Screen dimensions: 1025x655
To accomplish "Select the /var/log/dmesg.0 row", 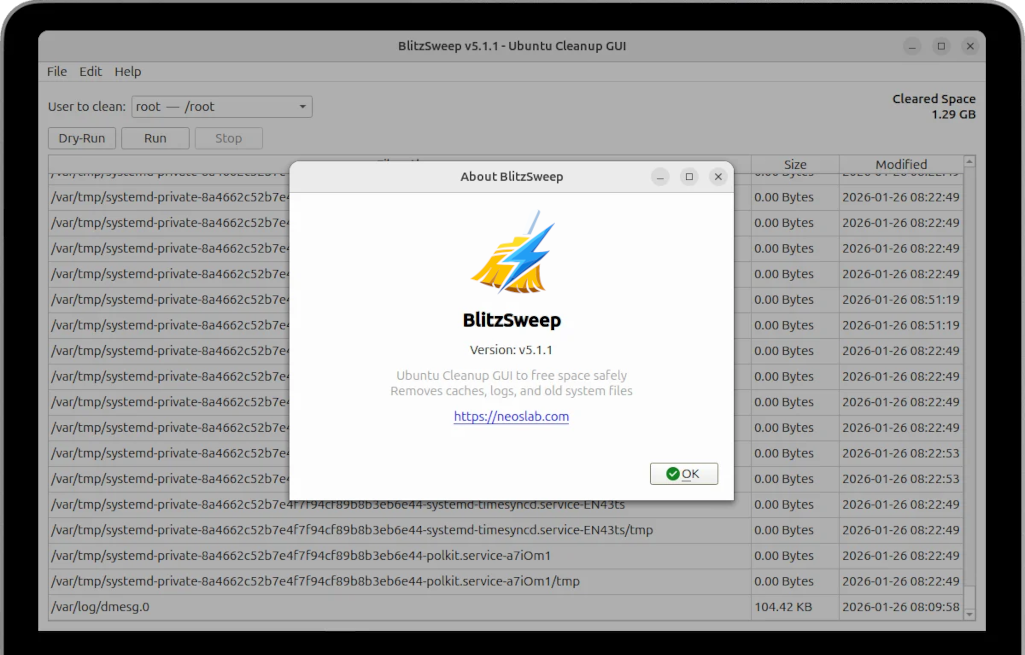I will [506, 607].
